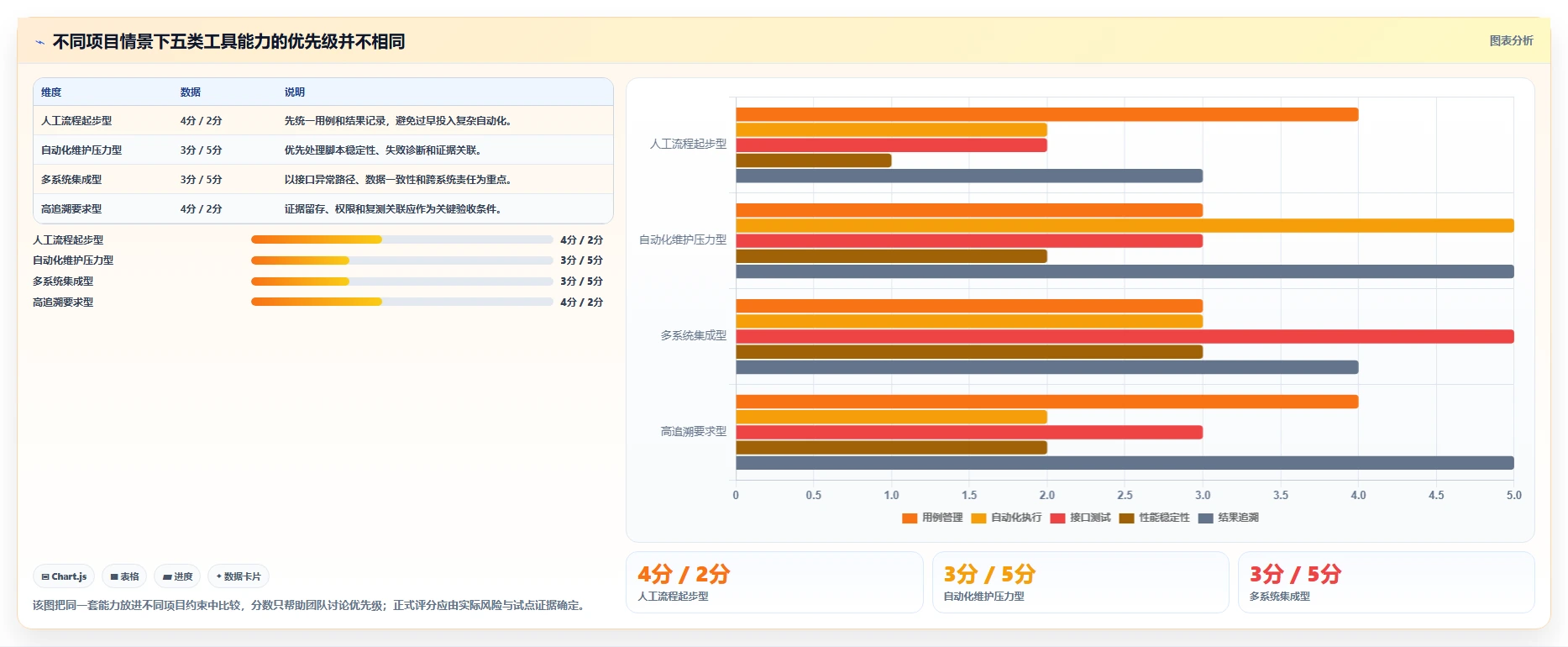1568x647 pixels.
Task: Open the 4分 / 2分 人工流程起步型 summary card
Action: pos(774,582)
